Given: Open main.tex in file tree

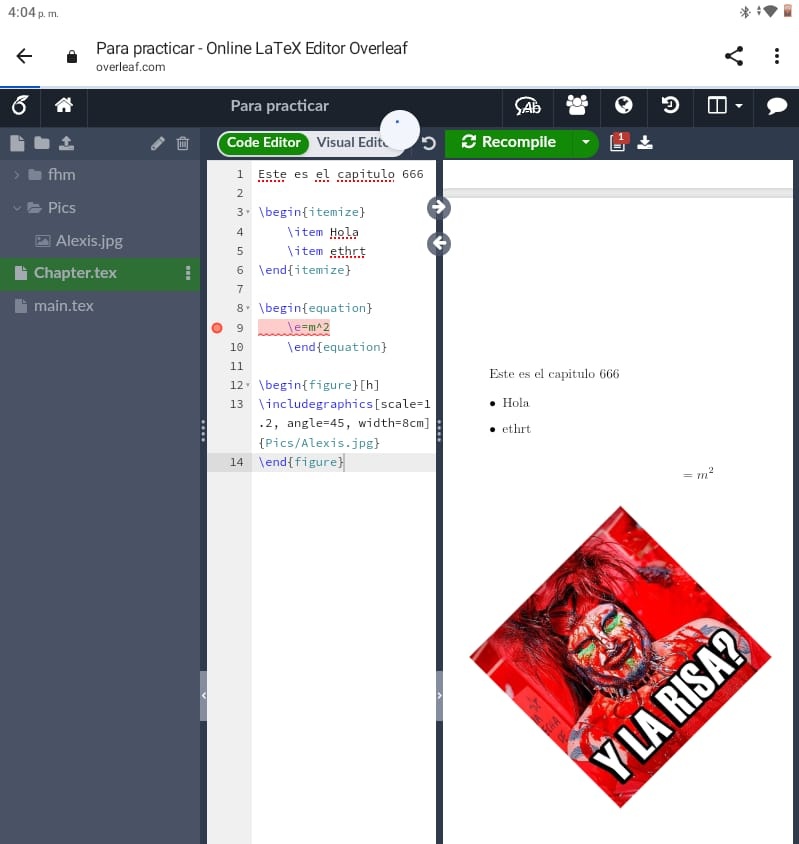Looking at the screenshot, I should (64, 306).
